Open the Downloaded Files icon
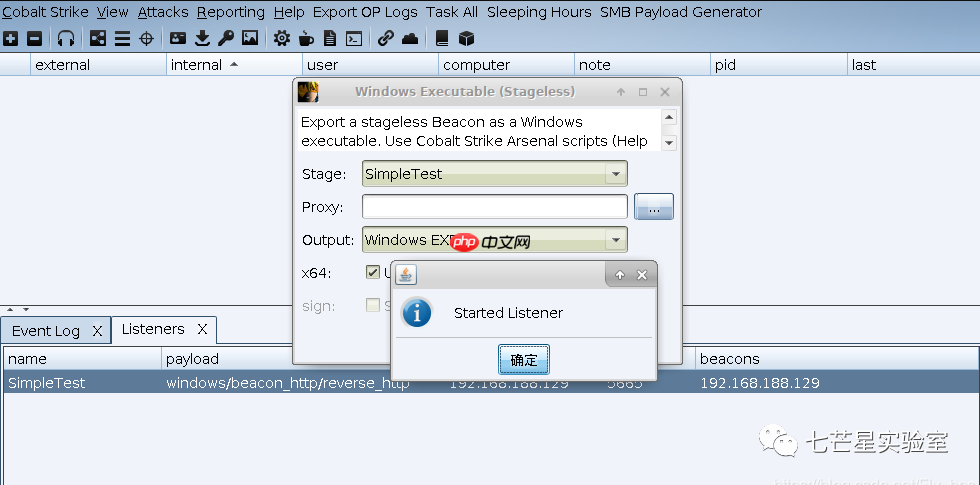 pyautogui.click(x=202, y=39)
